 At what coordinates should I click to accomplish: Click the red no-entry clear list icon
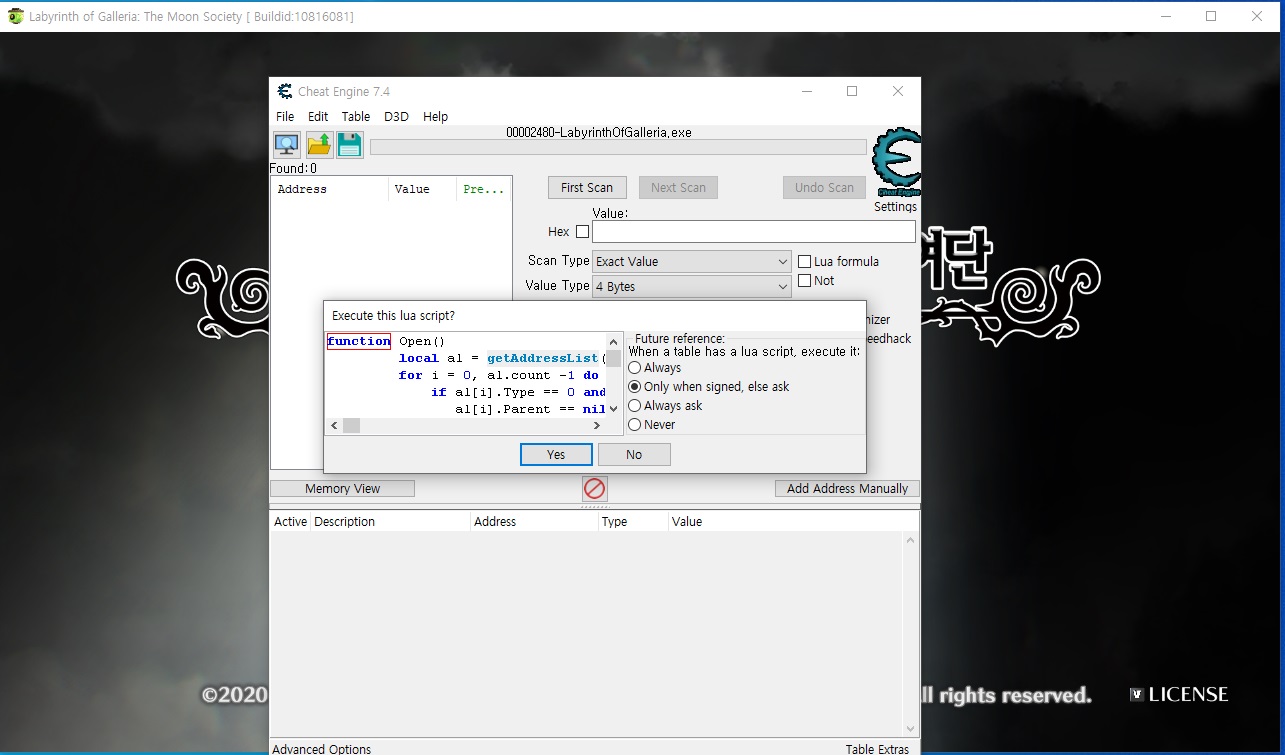tap(595, 488)
